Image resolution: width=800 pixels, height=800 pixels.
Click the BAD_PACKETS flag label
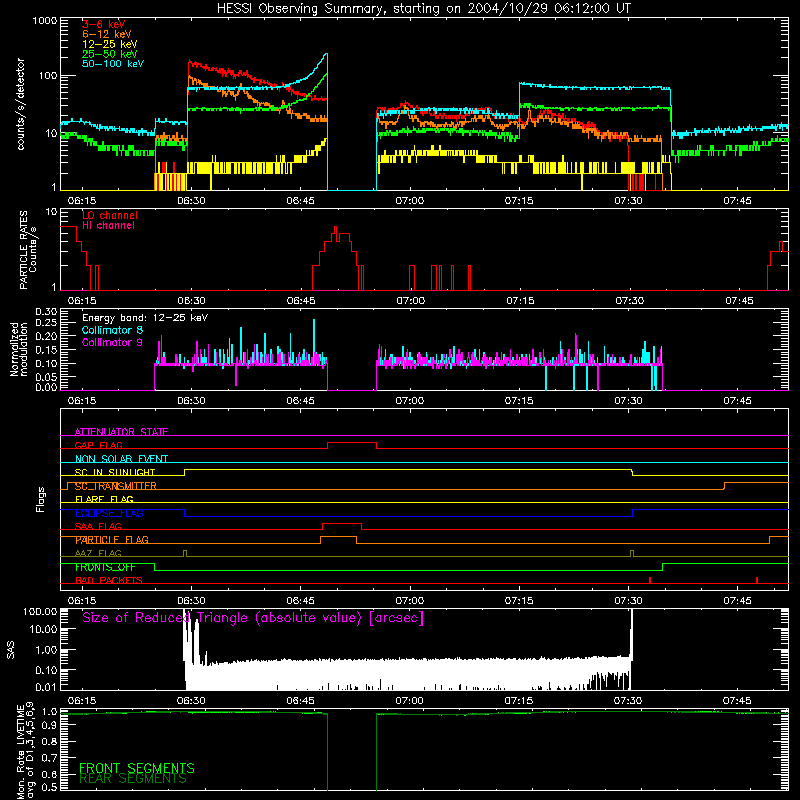[x=109, y=580]
